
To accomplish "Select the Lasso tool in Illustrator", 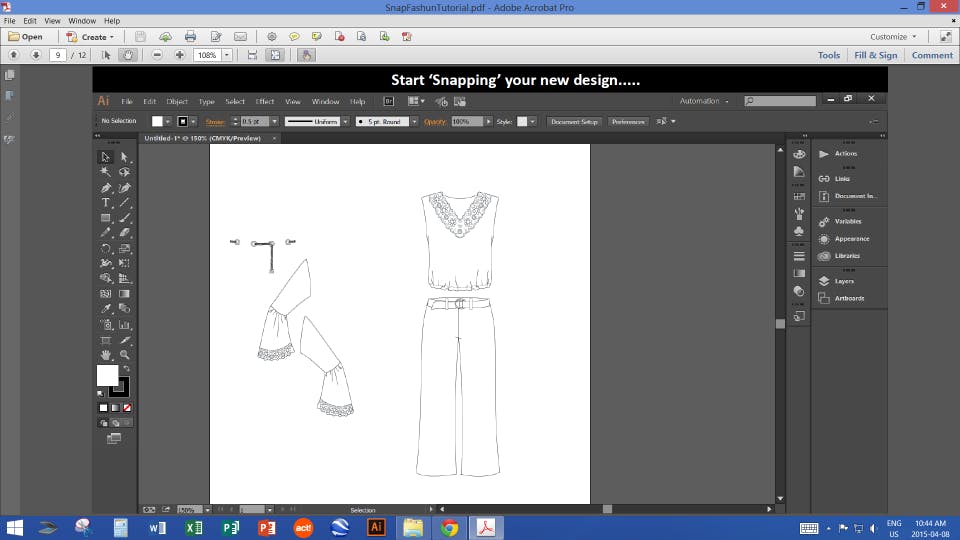I will point(124,172).
